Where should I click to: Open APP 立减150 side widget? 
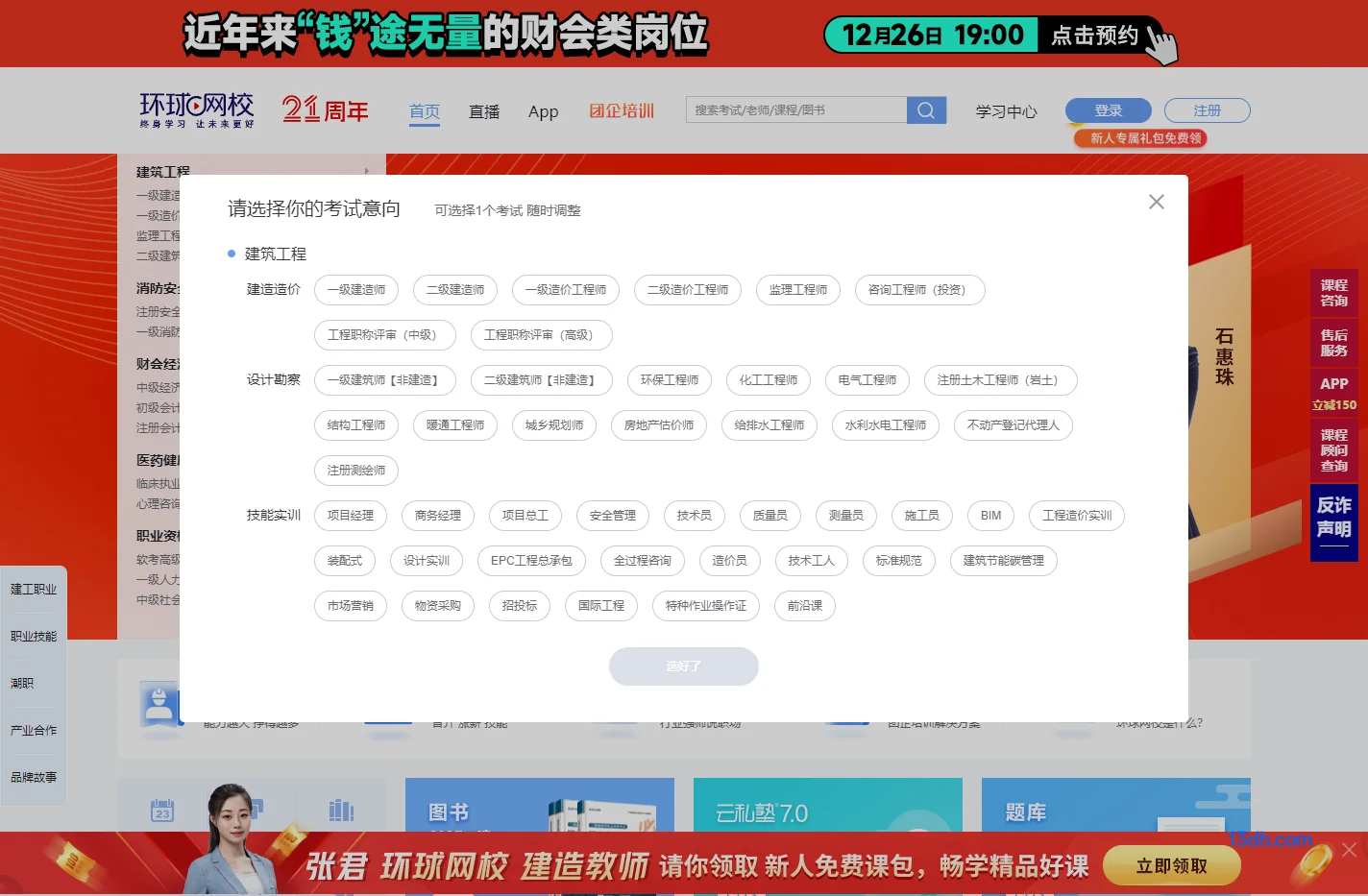(x=1334, y=393)
